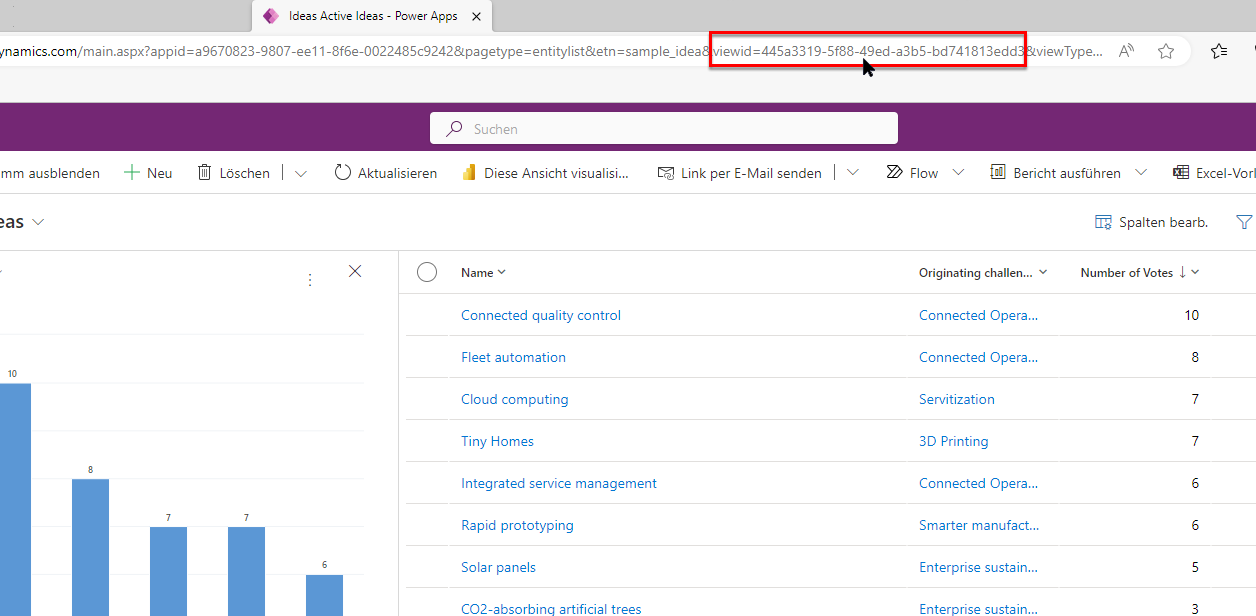Screen dimensions: 1256x616
Task: Select the Ideas Active Ideas browser tab
Action: [372, 16]
